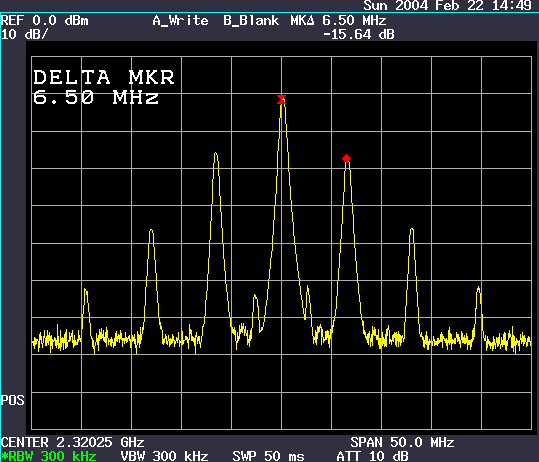
Task: Click the leftmost small spectral peak
Action: point(86,290)
